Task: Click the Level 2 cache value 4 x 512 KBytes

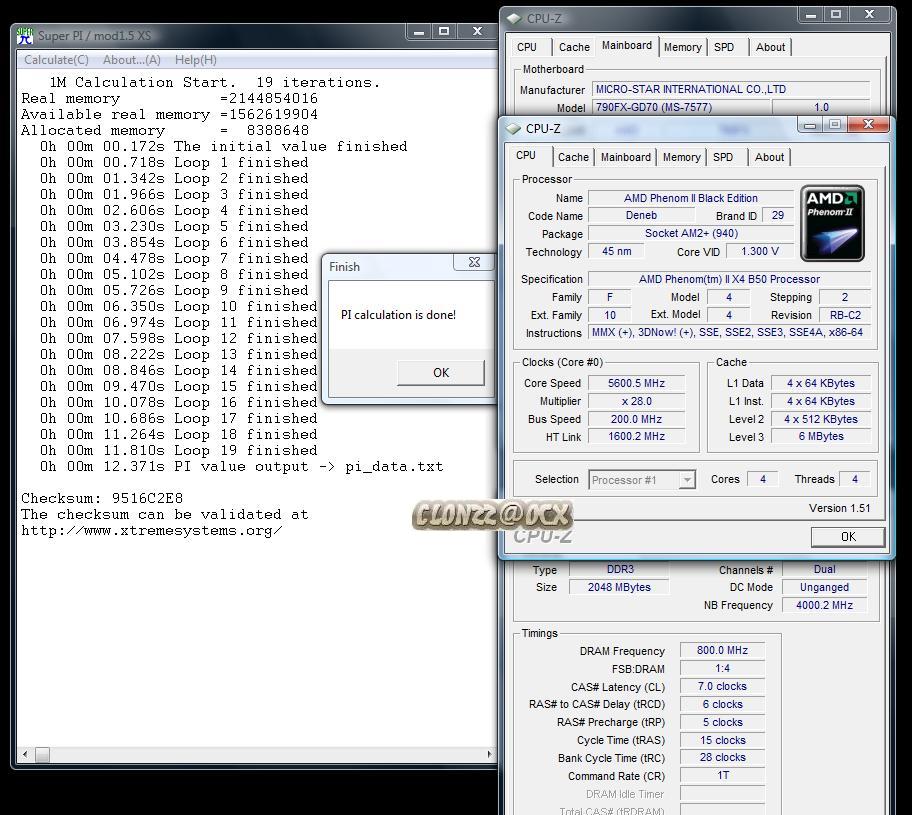Action: click(x=821, y=419)
